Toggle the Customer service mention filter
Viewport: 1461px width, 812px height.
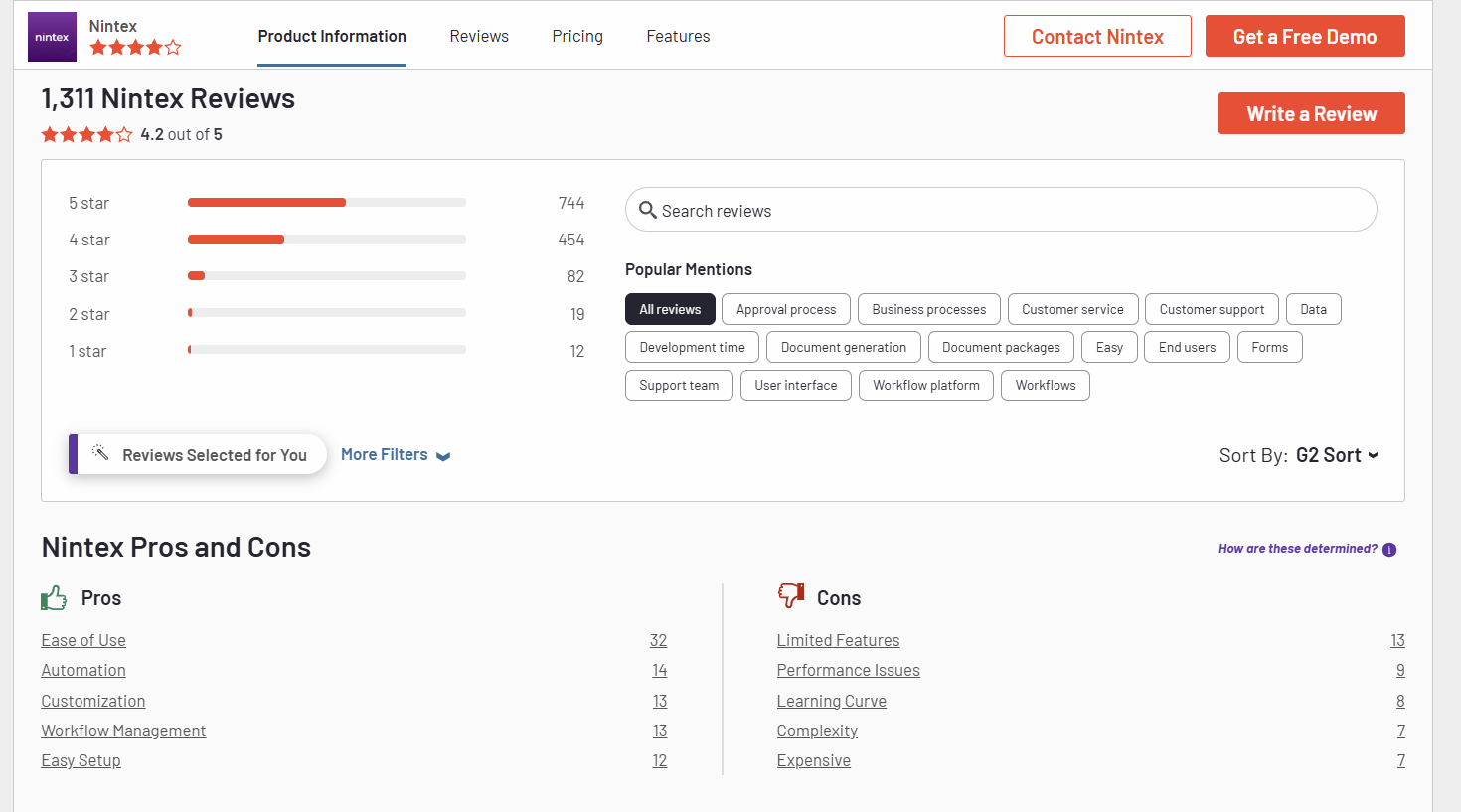1072,309
